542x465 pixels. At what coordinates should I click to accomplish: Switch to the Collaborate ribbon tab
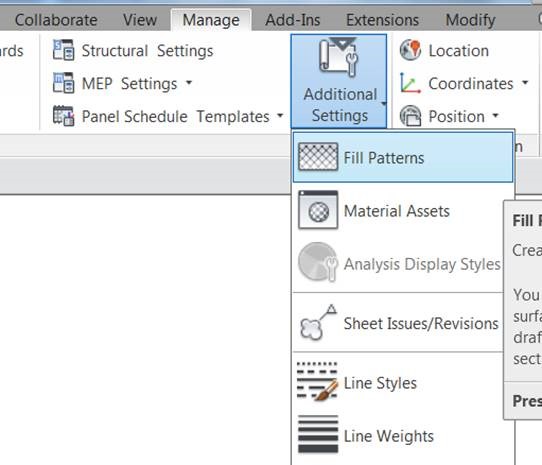56,20
